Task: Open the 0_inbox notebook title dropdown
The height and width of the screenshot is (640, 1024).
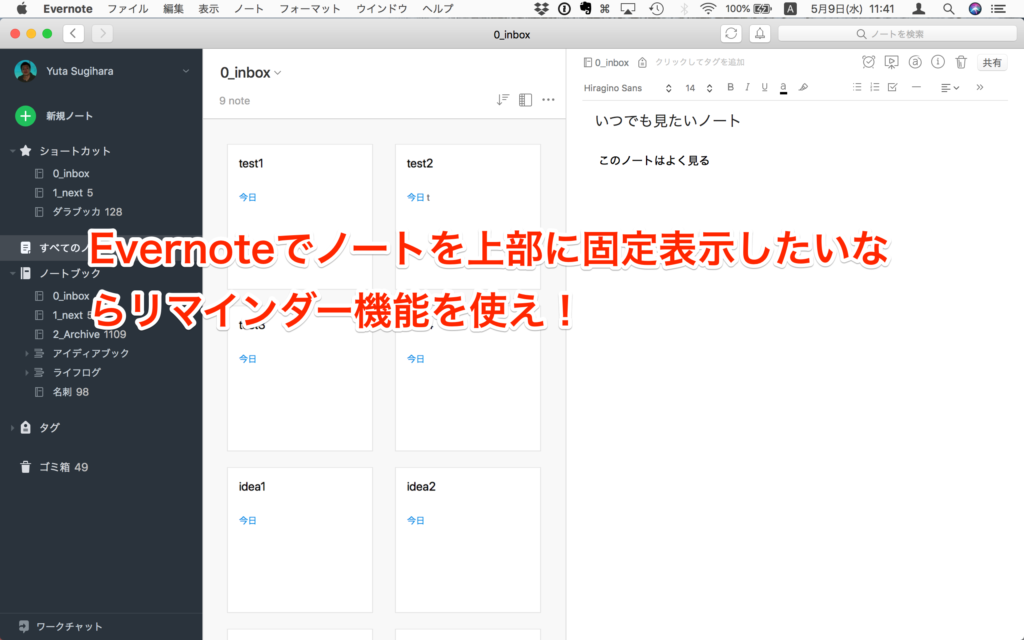Action: point(278,73)
